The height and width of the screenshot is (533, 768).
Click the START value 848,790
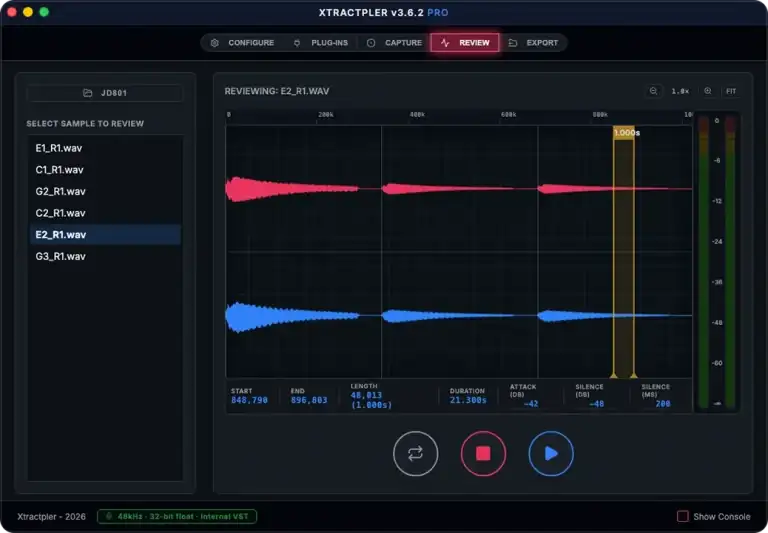249,400
